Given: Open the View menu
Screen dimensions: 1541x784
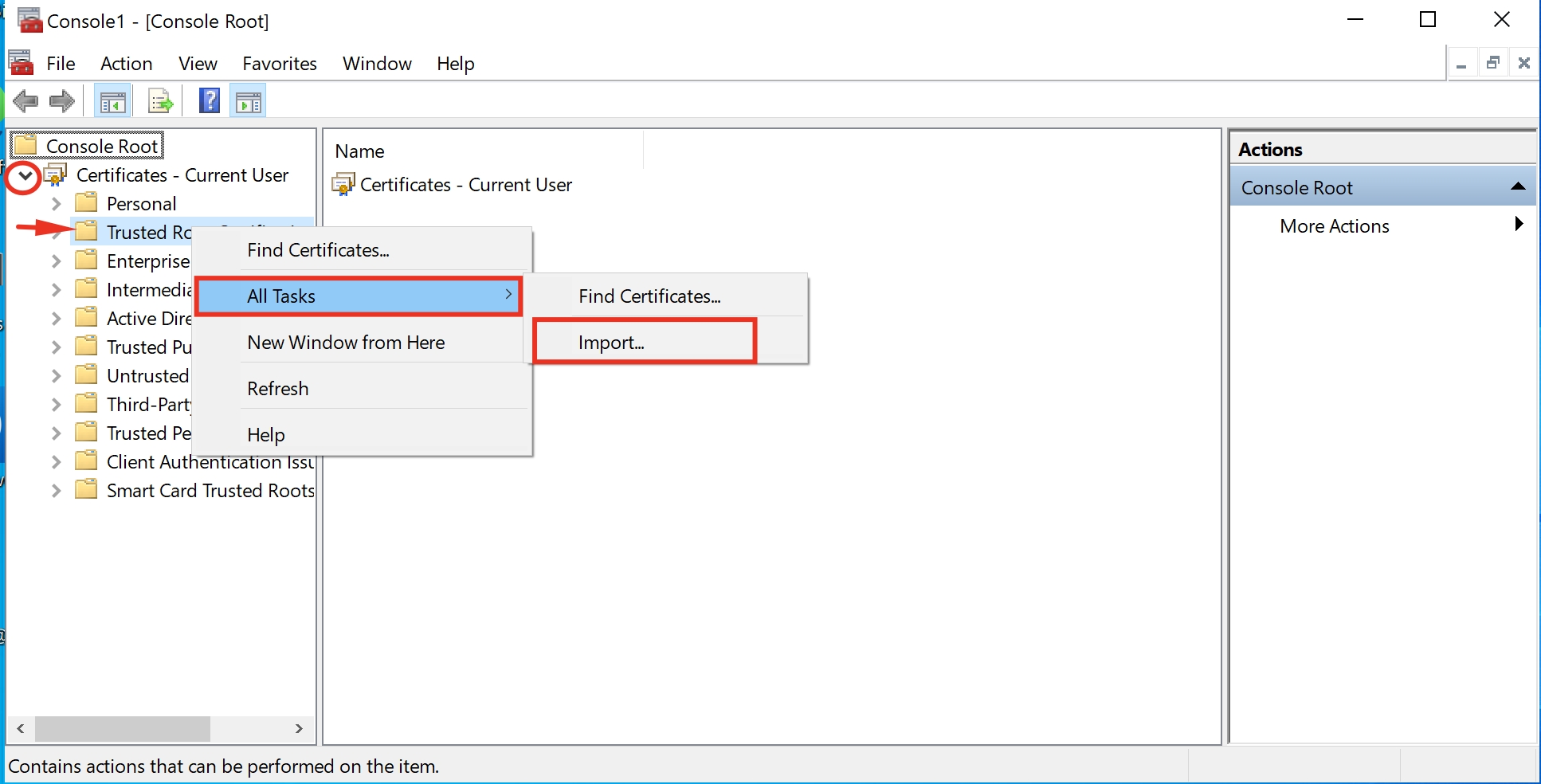Looking at the screenshot, I should click(x=198, y=64).
